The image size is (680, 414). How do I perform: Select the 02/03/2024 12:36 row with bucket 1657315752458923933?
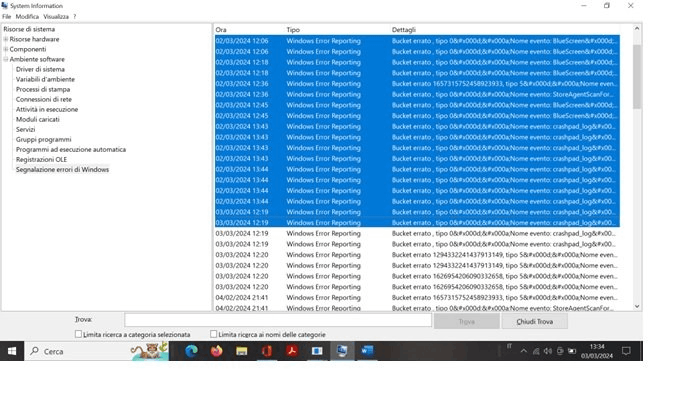coord(417,84)
